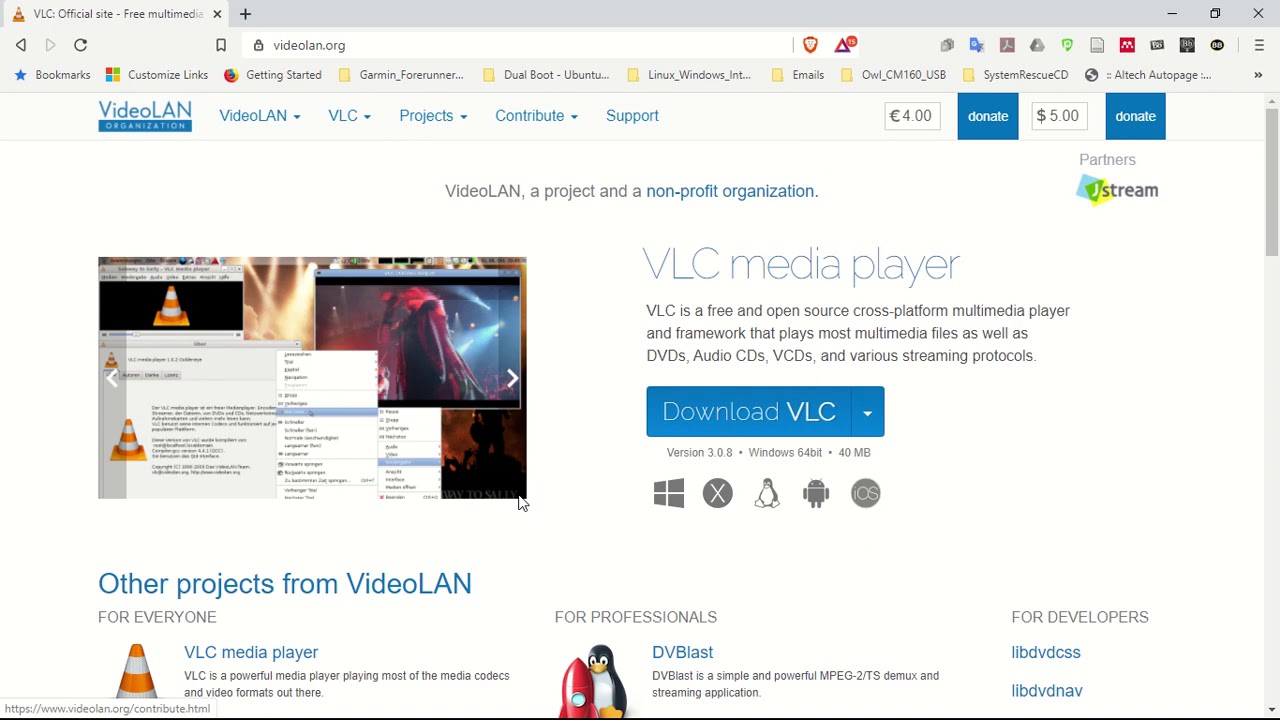1280x720 pixels.
Task: Open the Bookmarks bar folder
Action: [x=52, y=75]
